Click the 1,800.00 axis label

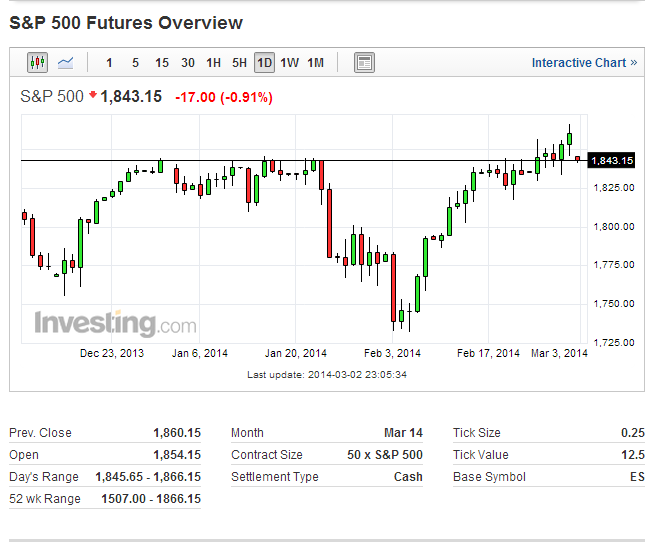click(614, 227)
